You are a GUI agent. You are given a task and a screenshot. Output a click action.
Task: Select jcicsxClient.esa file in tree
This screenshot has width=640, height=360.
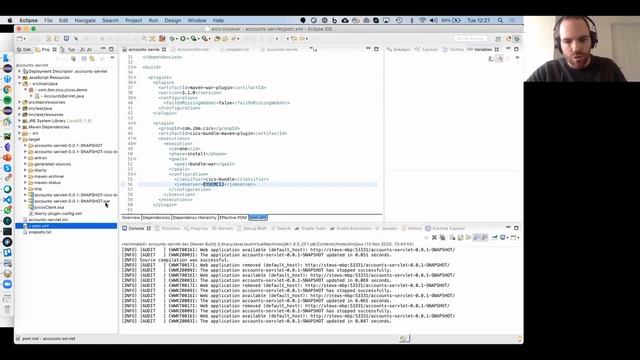pyautogui.click(x=49, y=207)
